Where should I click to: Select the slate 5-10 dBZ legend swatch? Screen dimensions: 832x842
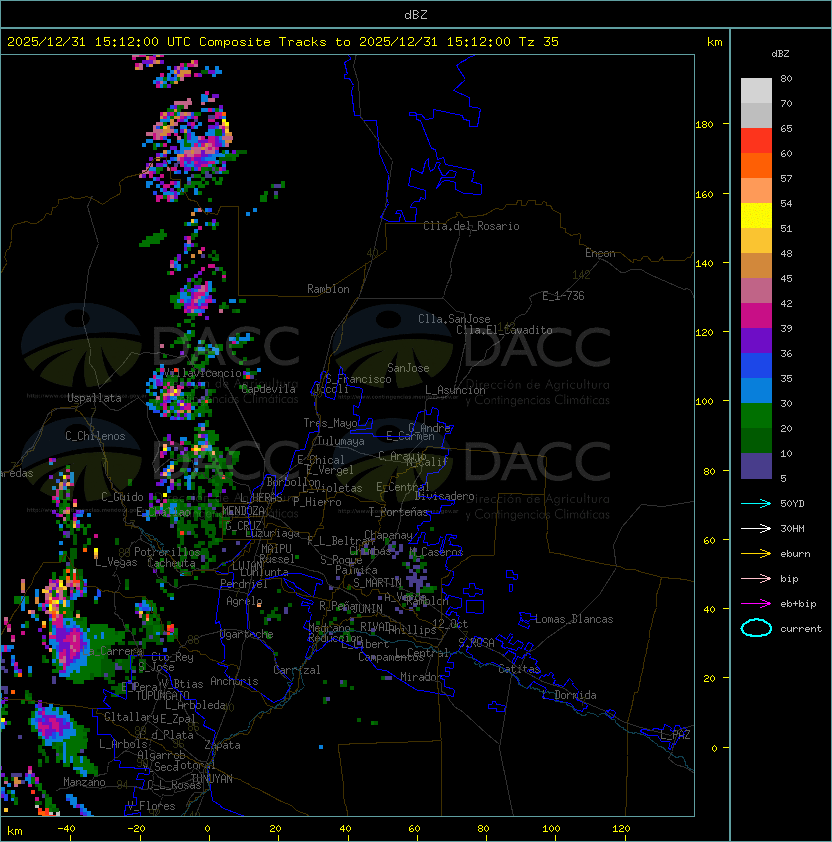pyautogui.click(x=756, y=466)
